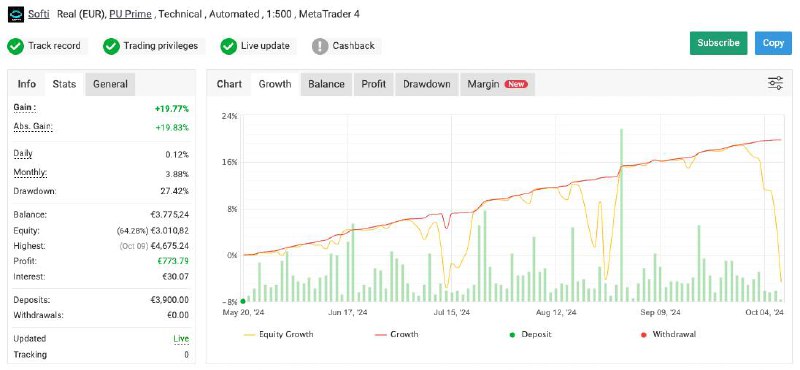Click the Trading privileges green checkmark icon
This screenshot has height=370, width=800.
111,46
